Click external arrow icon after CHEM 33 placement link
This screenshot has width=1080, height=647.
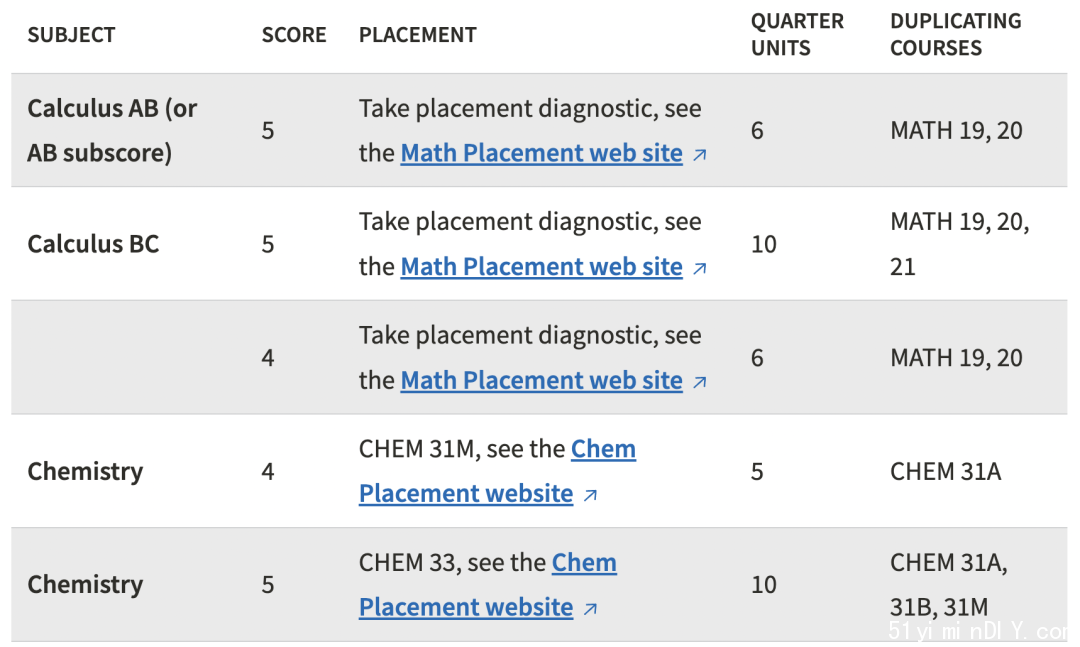[590, 609]
